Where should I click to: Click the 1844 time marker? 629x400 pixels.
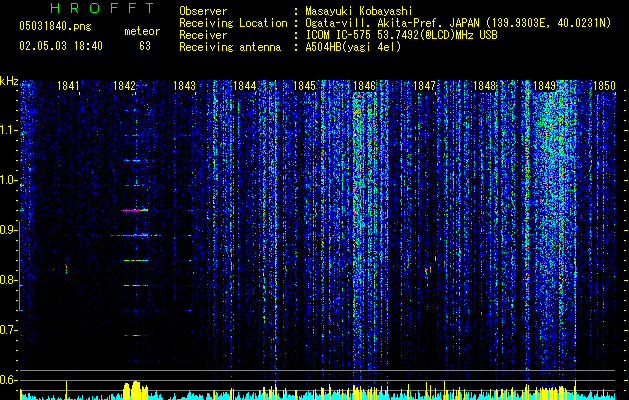click(x=244, y=85)
